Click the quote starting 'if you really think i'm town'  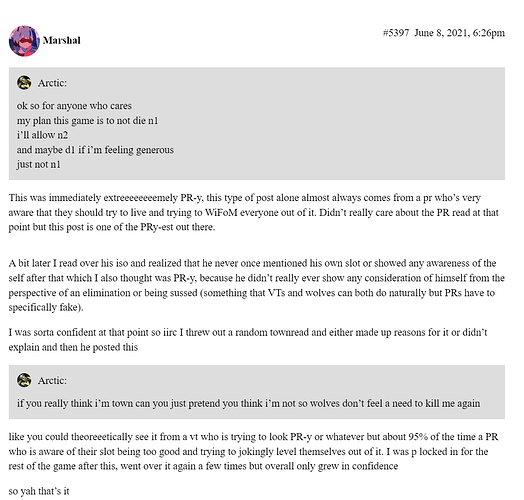248,403
